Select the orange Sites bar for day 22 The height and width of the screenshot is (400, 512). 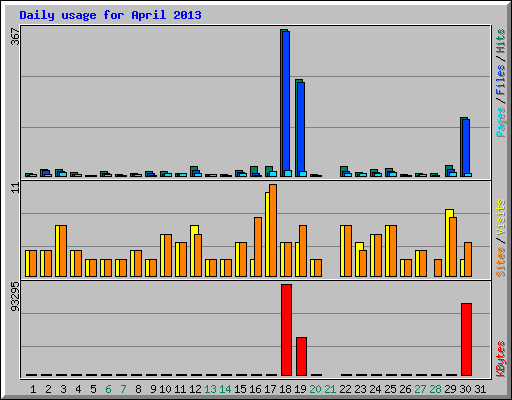pos(348,251)
